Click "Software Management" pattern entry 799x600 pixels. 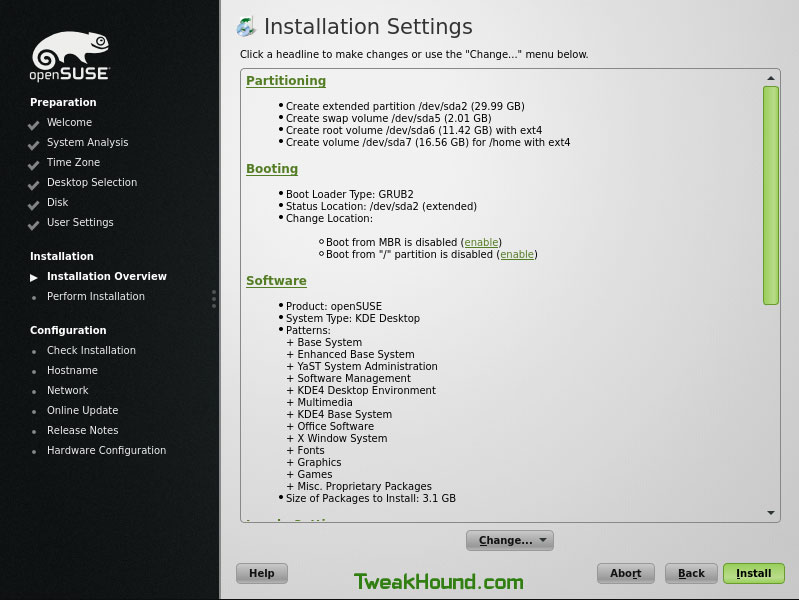[x=354, y=378]
